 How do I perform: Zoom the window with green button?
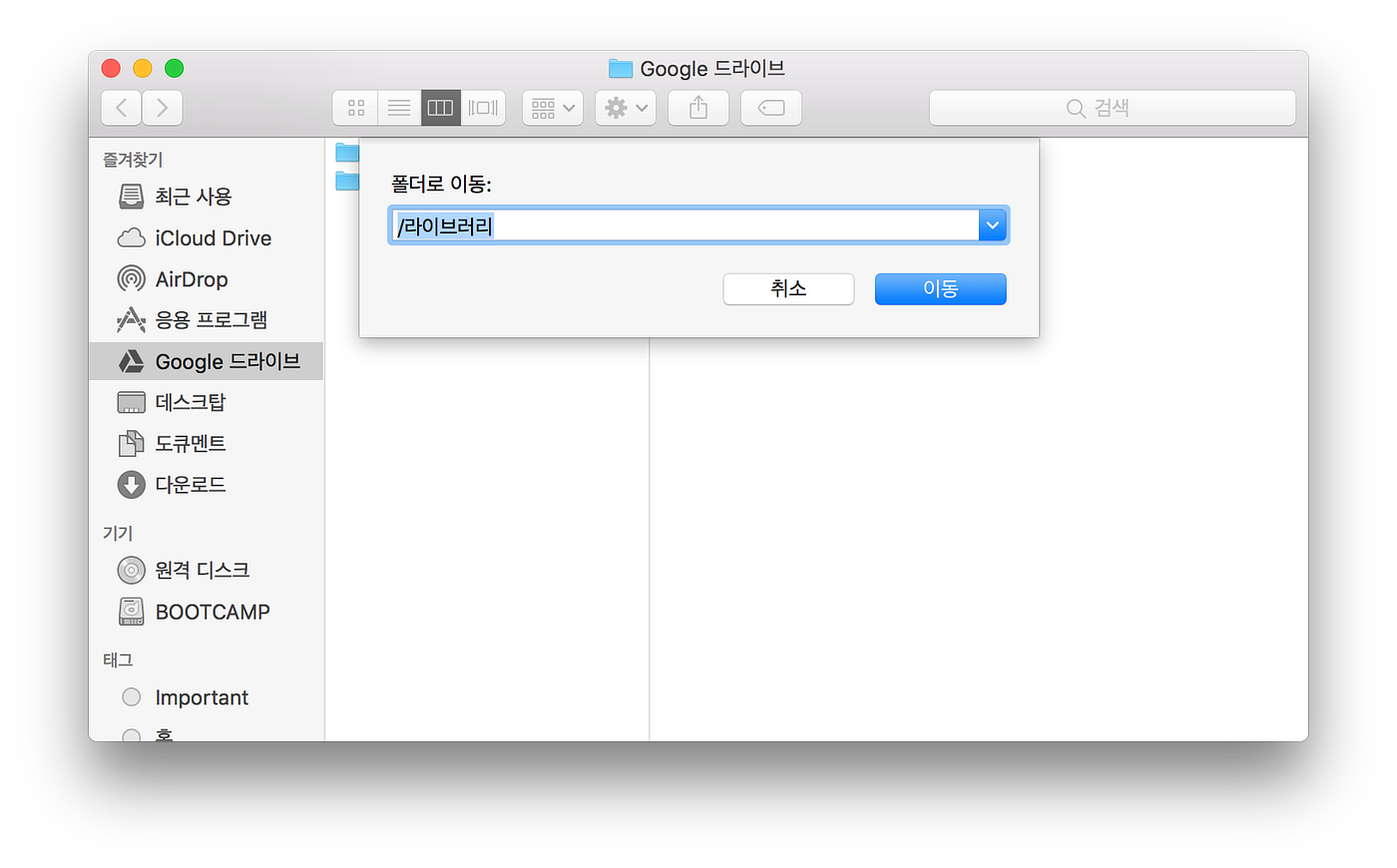(174, 68)
